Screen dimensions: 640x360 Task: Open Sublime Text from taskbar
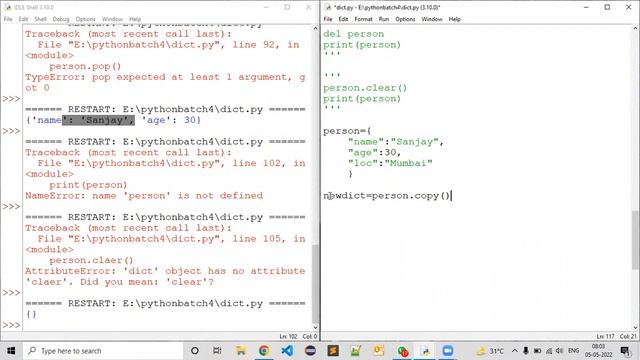click(x=333, y=351)
